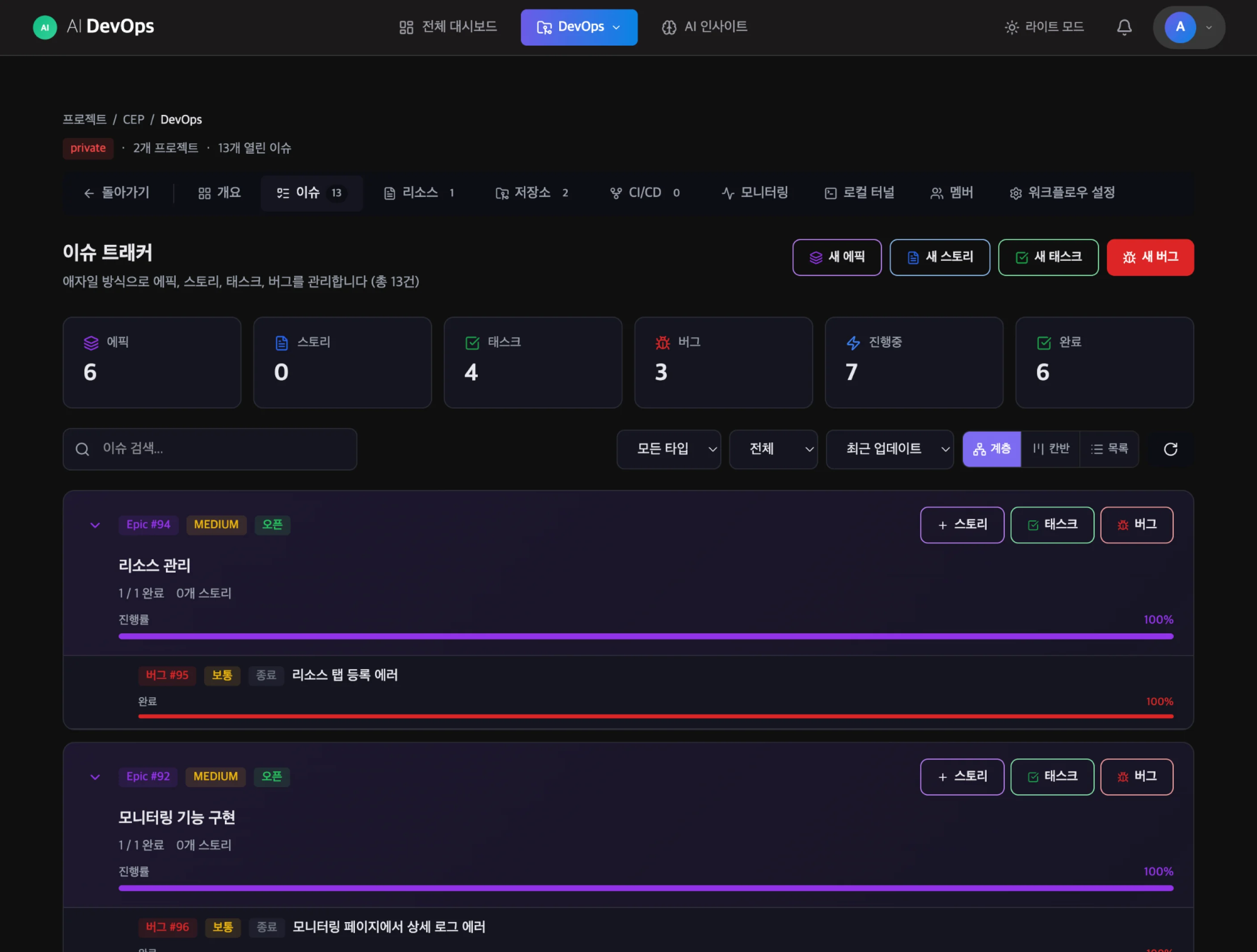1257x952 pixels.
Task: Click the 리소스 document icon
Action: [389, 194]
